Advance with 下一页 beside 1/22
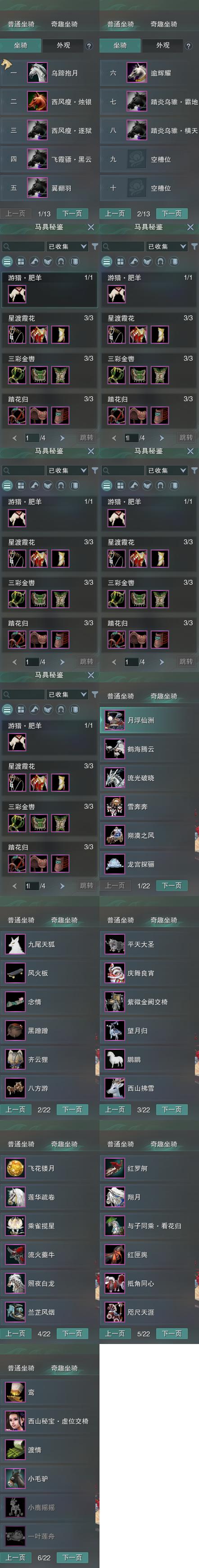199x1568 pixels. click(x=172, y=885)
